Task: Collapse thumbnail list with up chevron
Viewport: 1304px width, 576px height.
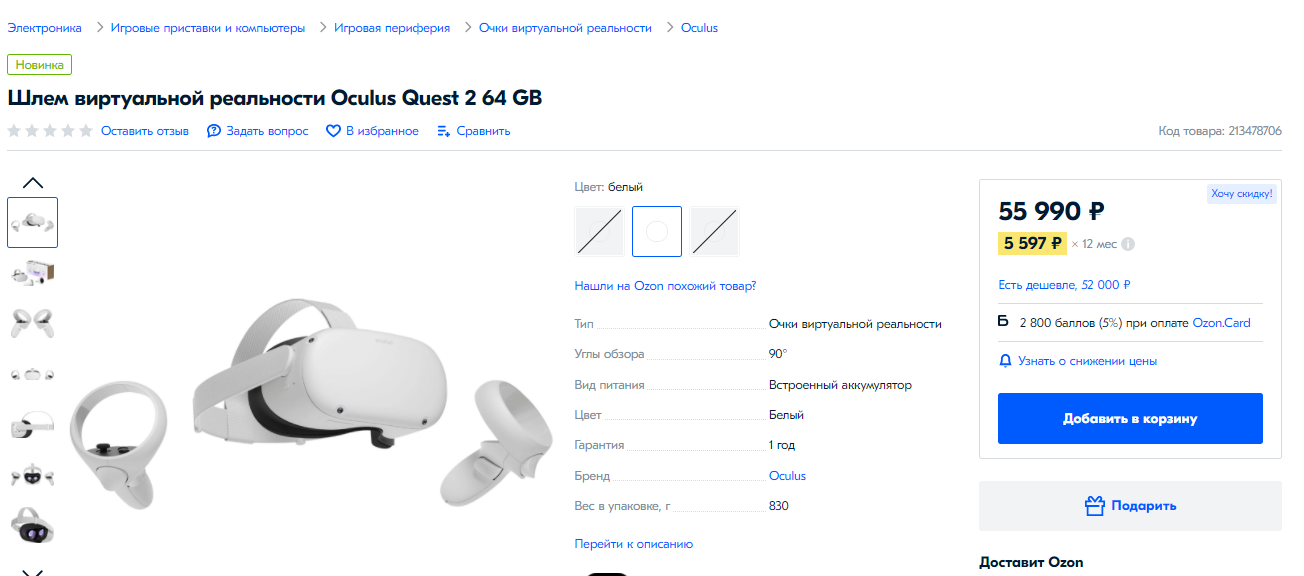Action: click(x=33, y=182)
